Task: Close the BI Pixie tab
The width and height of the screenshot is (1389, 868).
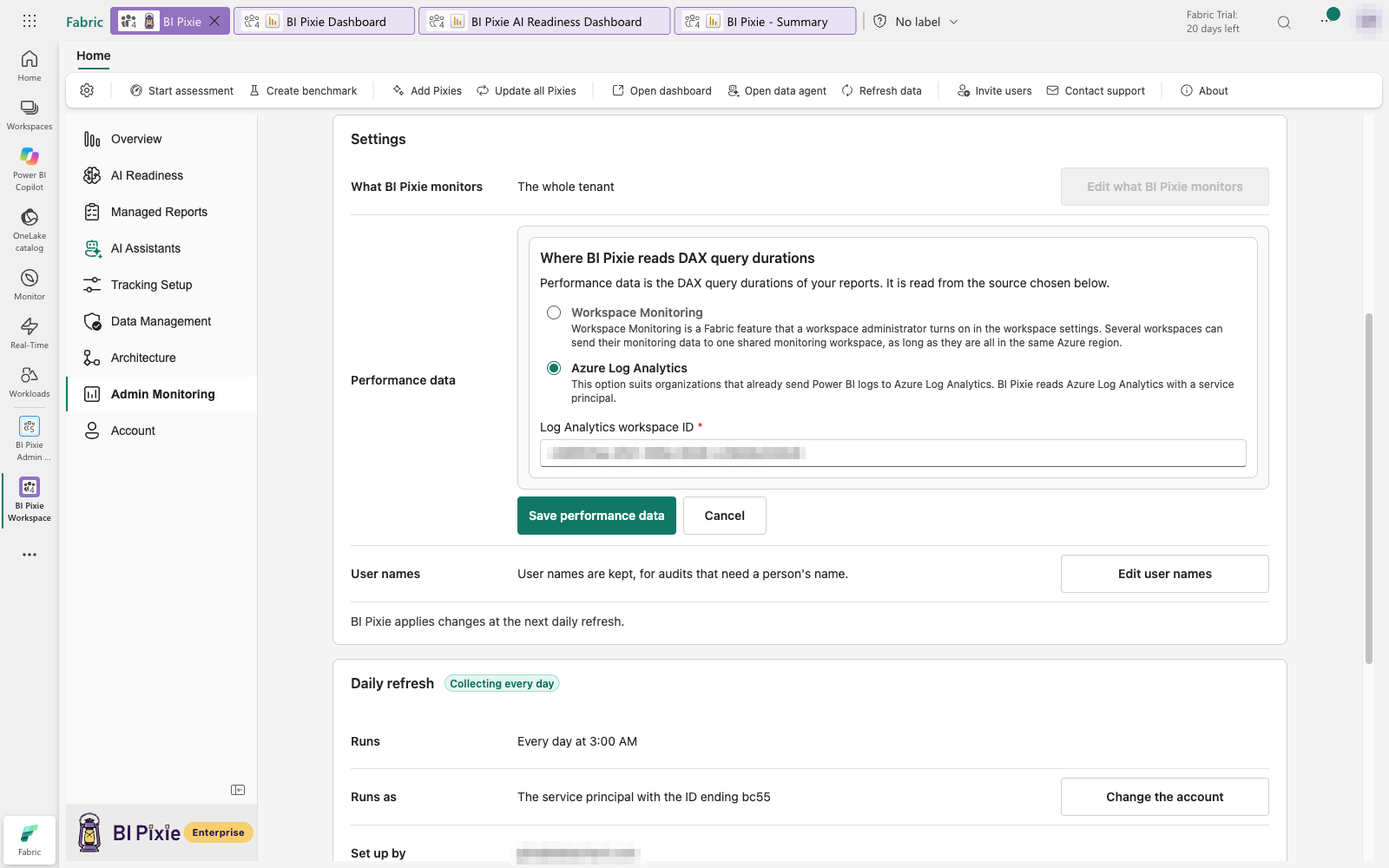Action: tap(214, 21)
